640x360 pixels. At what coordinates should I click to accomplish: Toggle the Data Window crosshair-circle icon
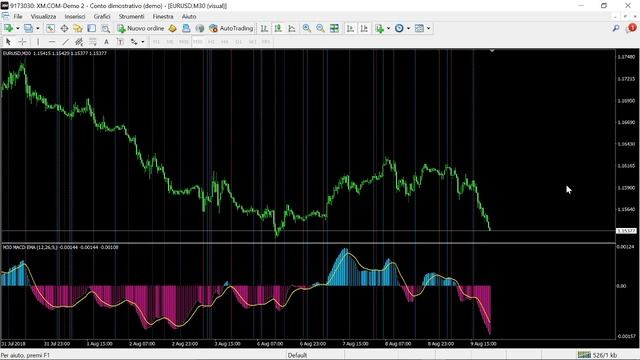pyautogui.click(x=64, y=28)
